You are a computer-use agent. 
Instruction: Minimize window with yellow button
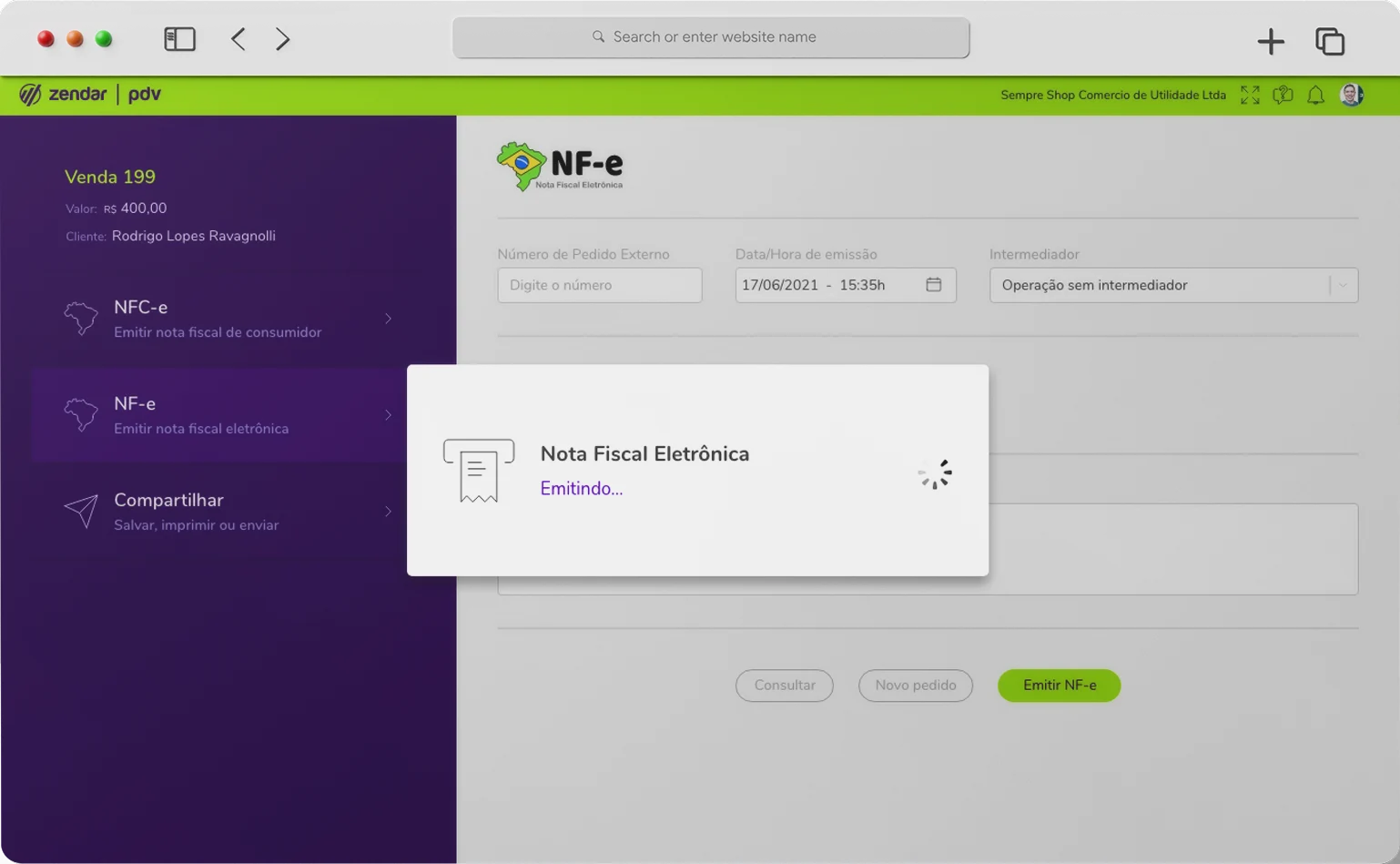(x=75, y=38)
